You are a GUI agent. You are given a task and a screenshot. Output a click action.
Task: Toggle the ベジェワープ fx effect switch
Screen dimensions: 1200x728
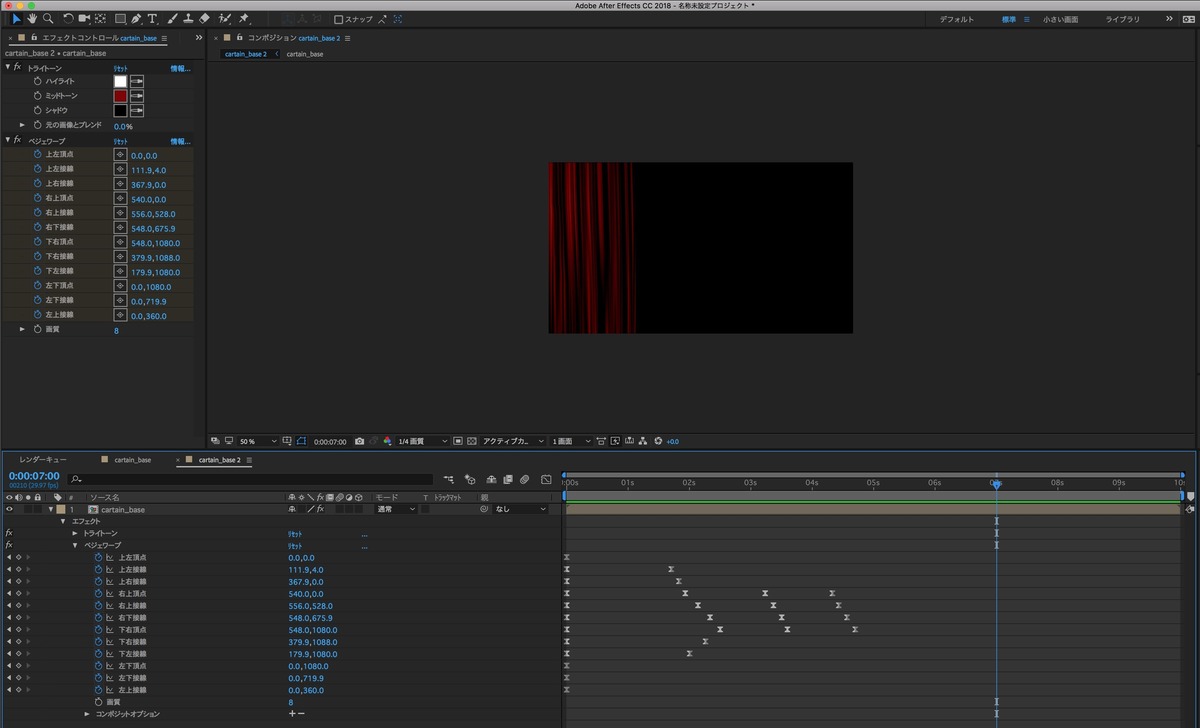click(x=9, y=545)
